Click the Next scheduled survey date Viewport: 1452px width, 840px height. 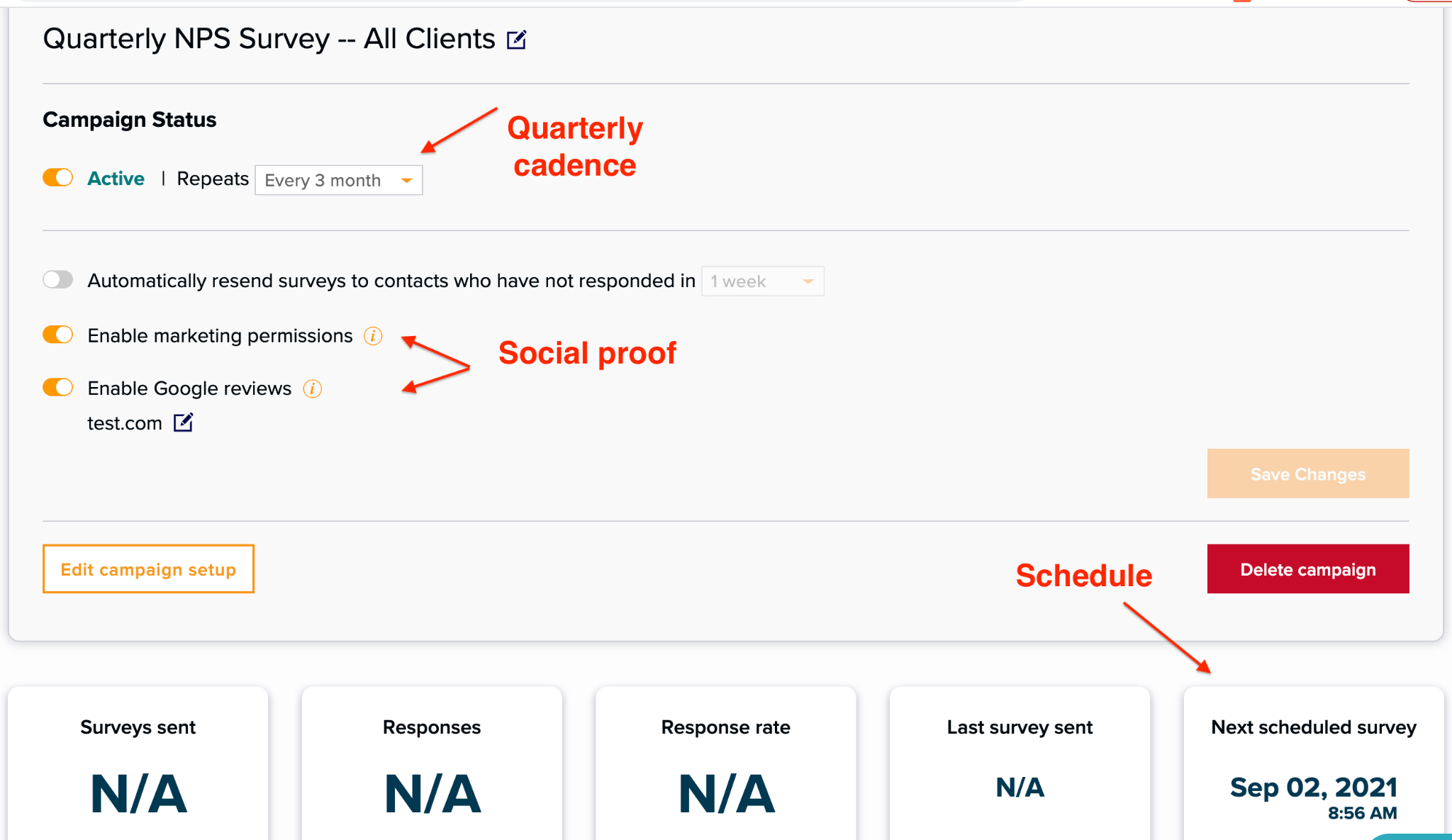coord(1313,788)
